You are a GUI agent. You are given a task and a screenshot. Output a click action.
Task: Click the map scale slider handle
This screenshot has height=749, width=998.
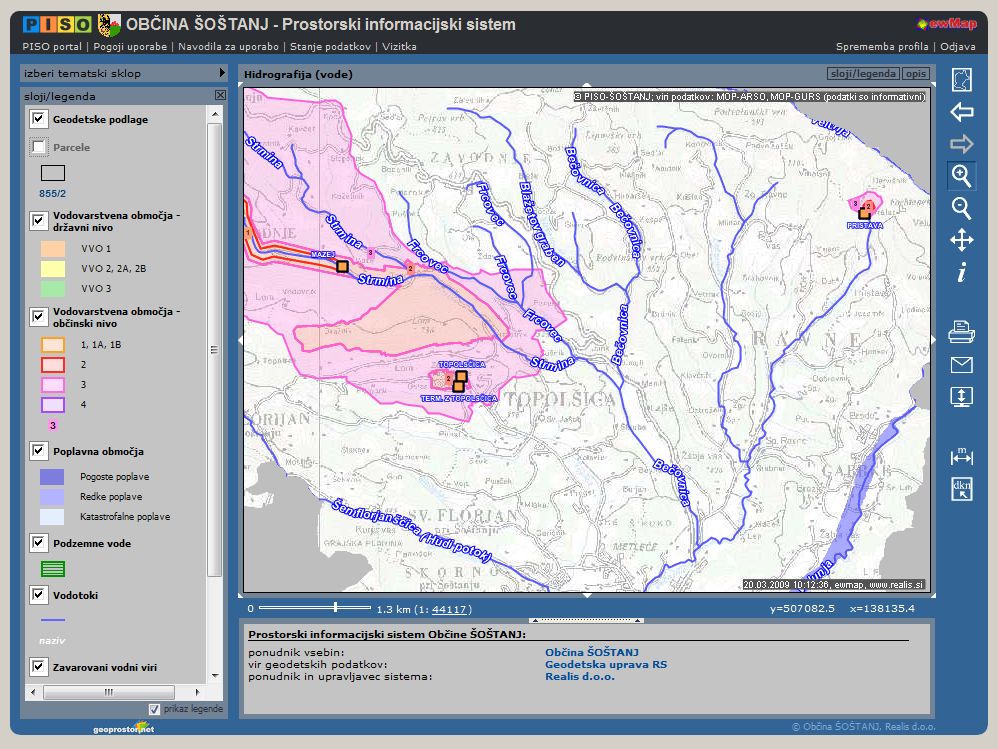click(336, 607)
